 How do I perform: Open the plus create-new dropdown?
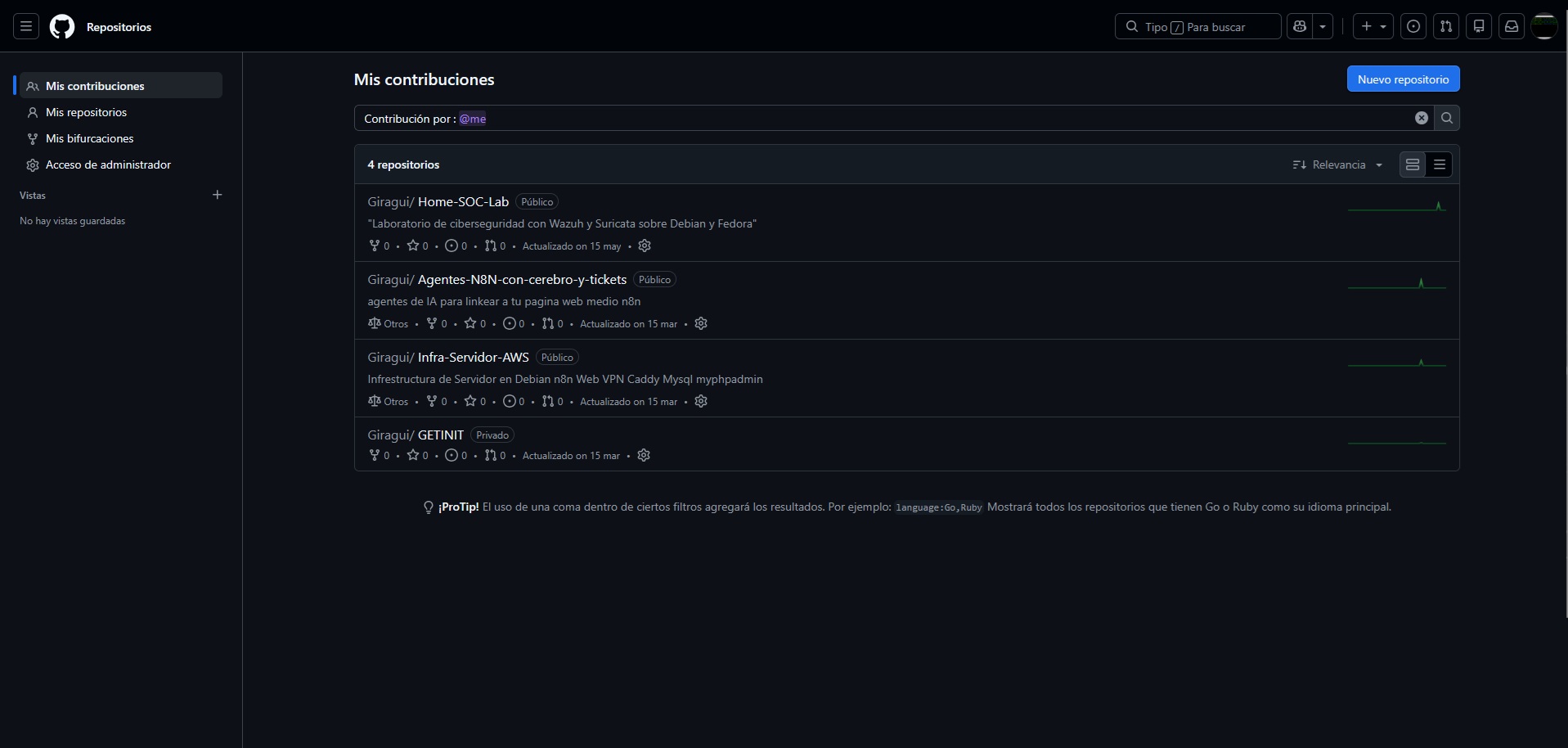(x=1373, y=26)
